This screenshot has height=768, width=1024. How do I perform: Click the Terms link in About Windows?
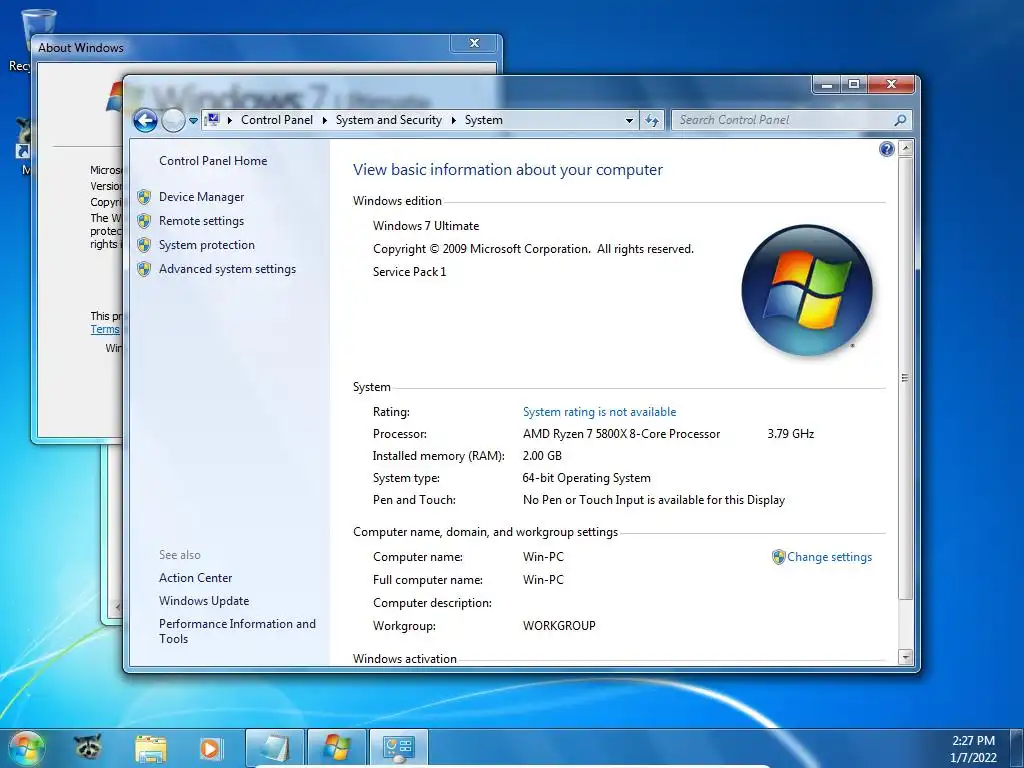tap(105, 330)
